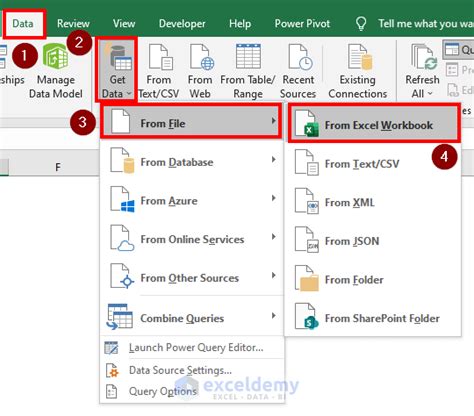The width and height of the screenshot is (474, 416).
Task: Click the Query Options document icon
Action: [x=111, y=391]
